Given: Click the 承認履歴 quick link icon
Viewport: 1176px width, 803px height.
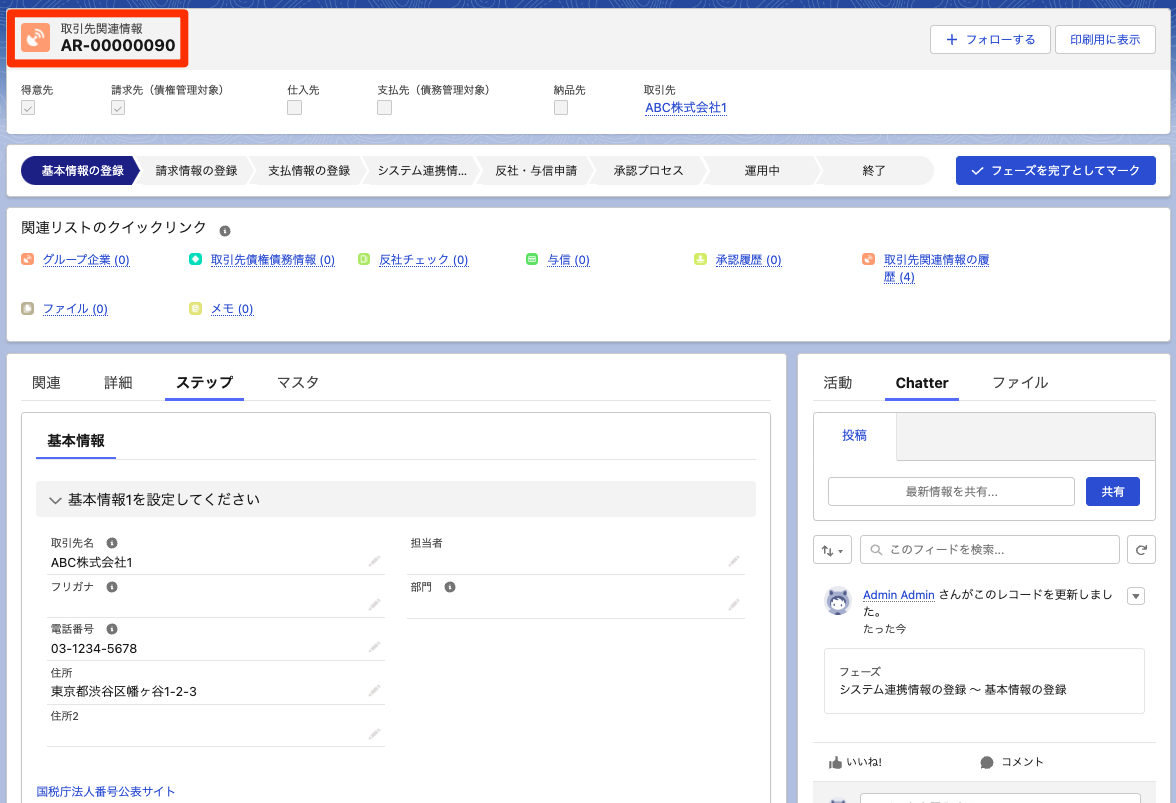Looking at the screenshot, I should pos(700,259).
